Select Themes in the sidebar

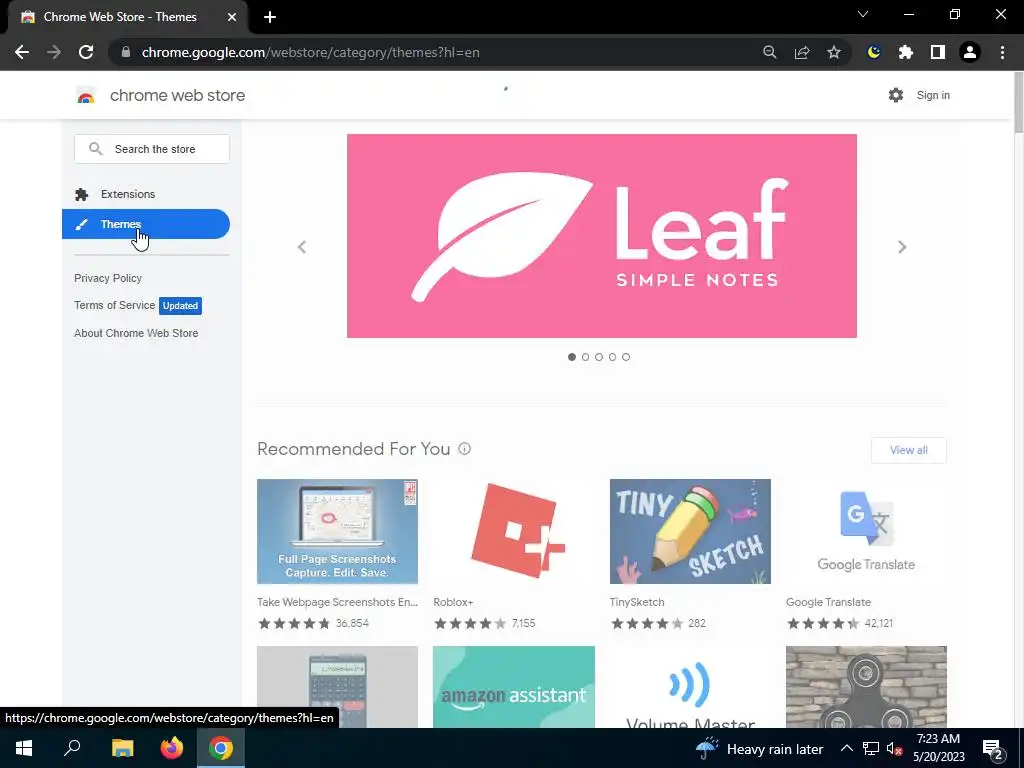(x=146, y=224)
